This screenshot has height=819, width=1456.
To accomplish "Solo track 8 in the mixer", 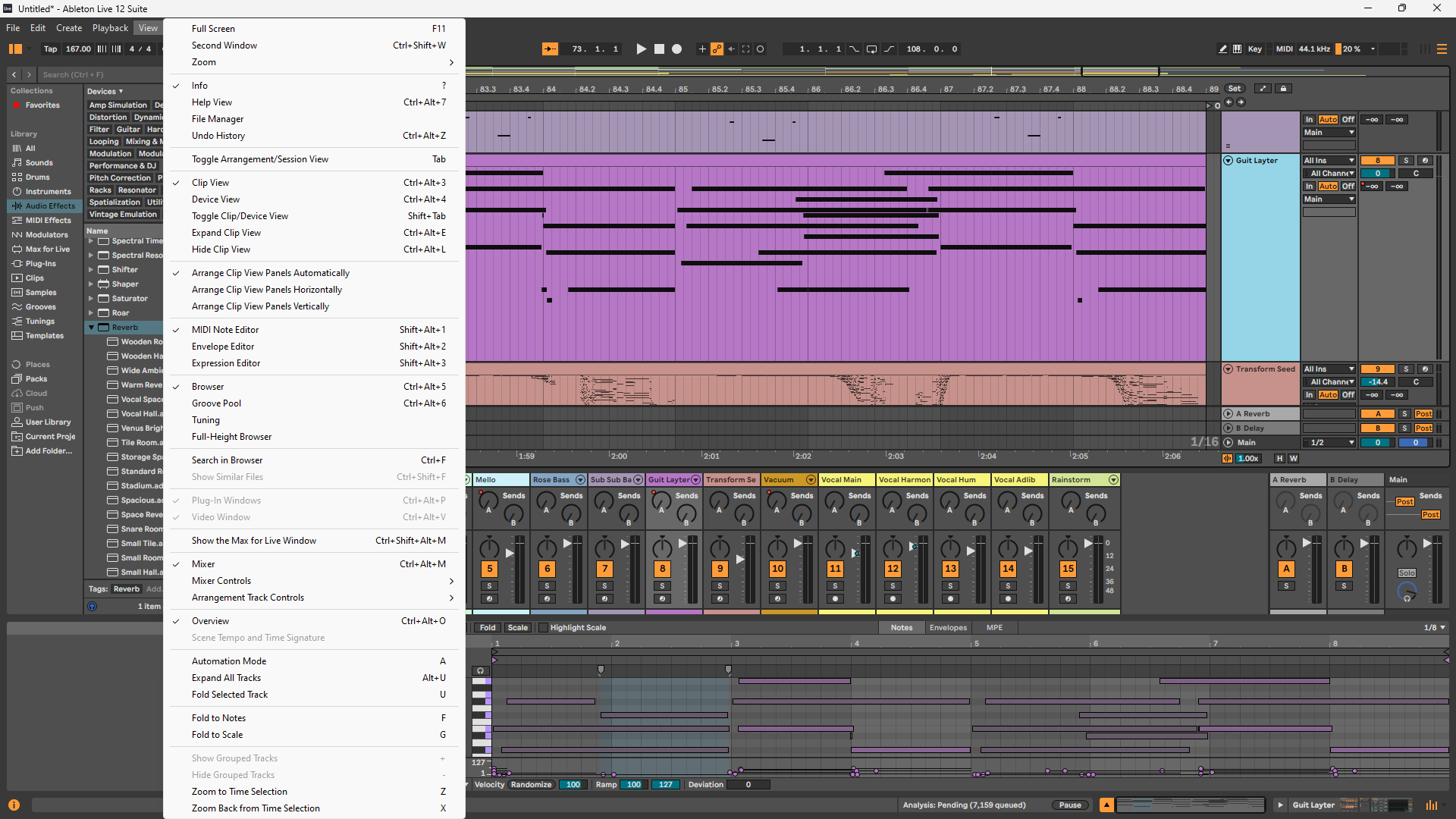I will coord(662,586).
